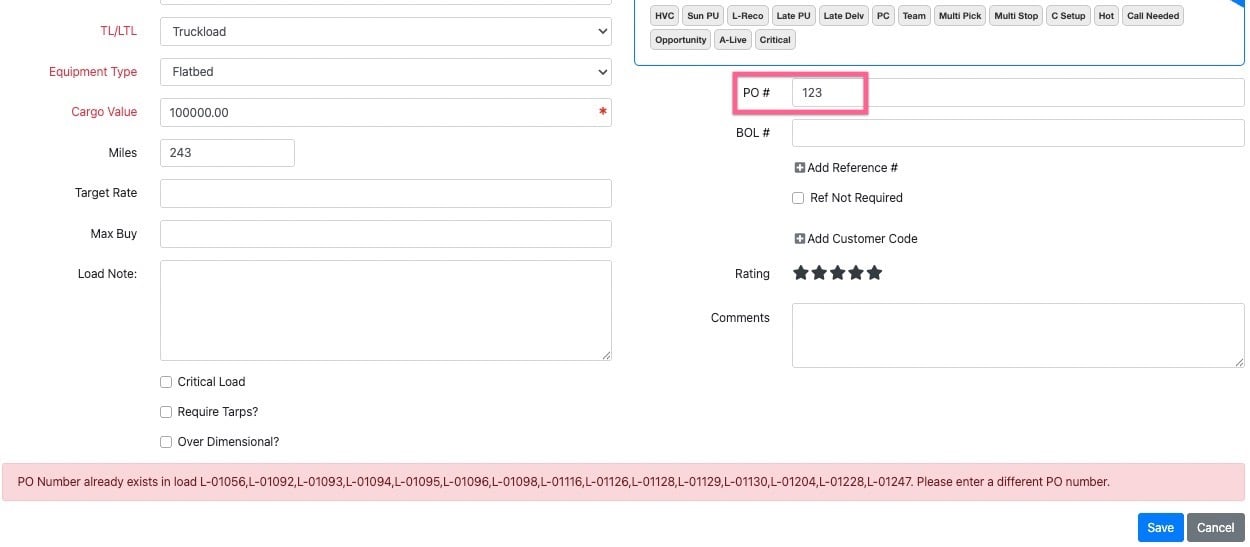Set rating to four stars
The width and height of the screenshot is (1250, 547).
point(856,273)
